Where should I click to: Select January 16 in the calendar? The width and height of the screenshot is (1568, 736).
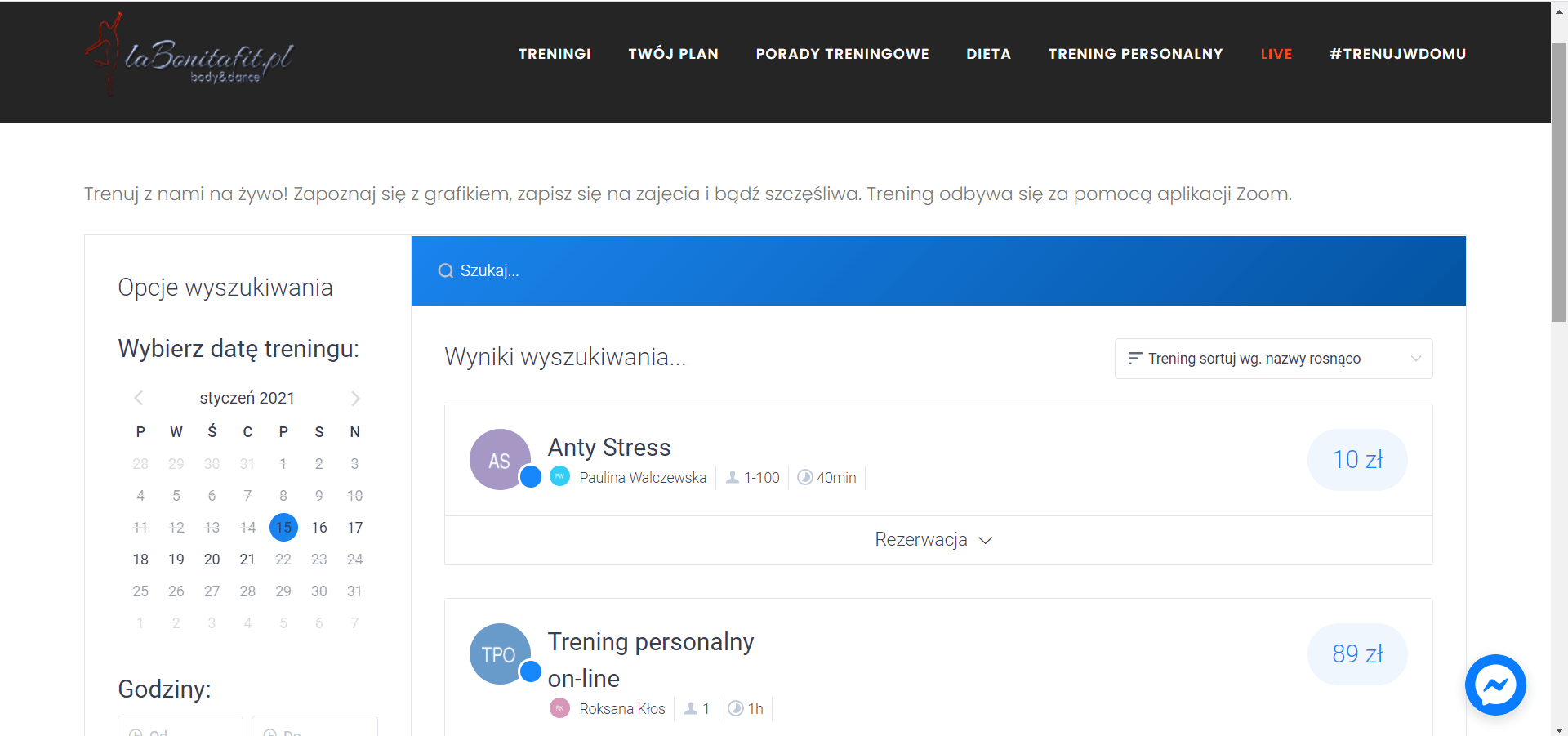point(319,528)
